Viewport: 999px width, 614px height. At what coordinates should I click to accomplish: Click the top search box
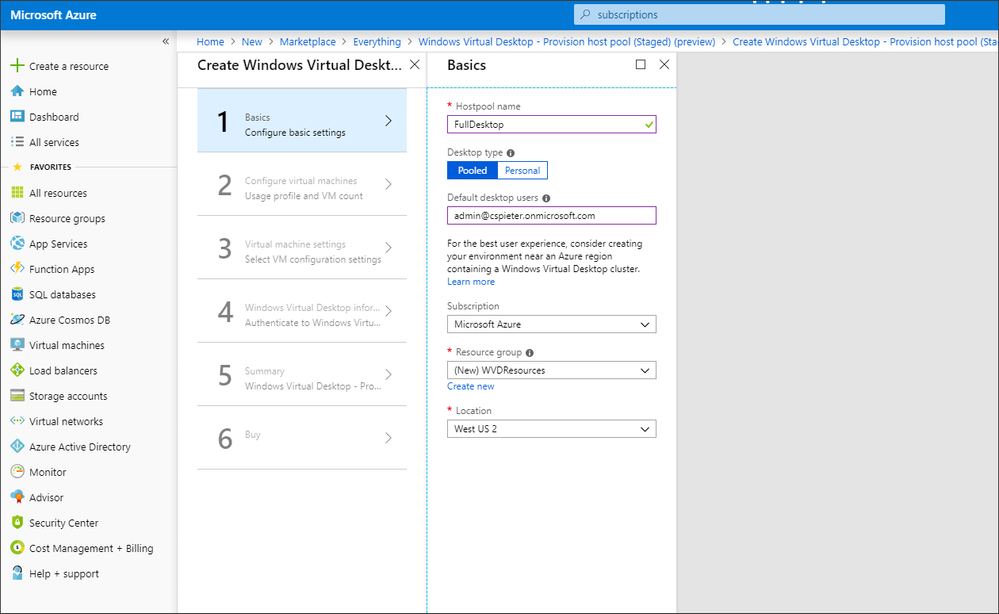[x=759, y=15]
